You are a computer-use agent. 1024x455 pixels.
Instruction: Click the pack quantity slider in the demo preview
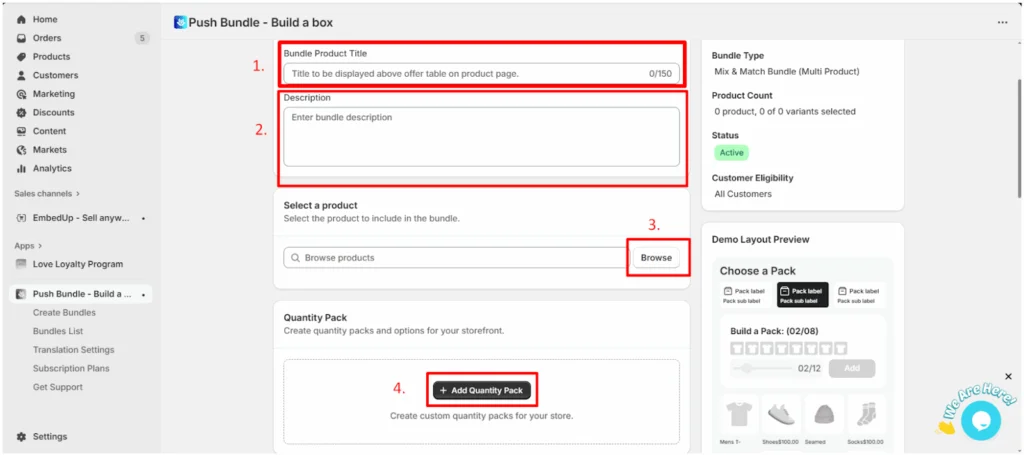tap(761, 369)
